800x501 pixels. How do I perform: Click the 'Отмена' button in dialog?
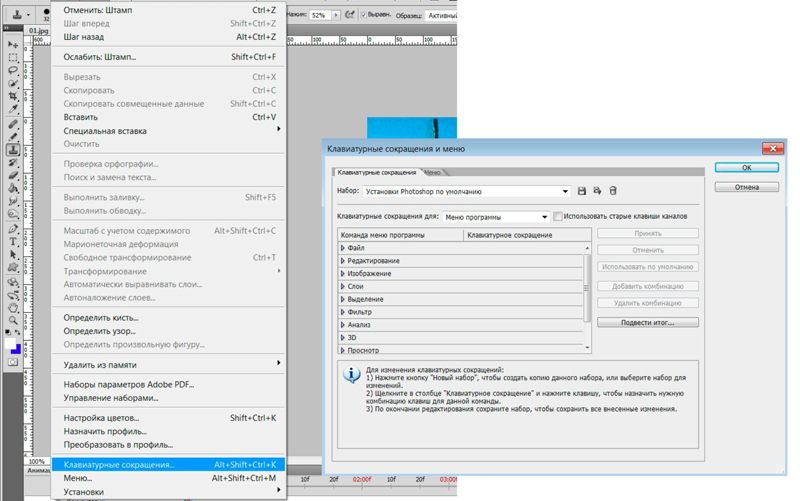pos(746,187)
